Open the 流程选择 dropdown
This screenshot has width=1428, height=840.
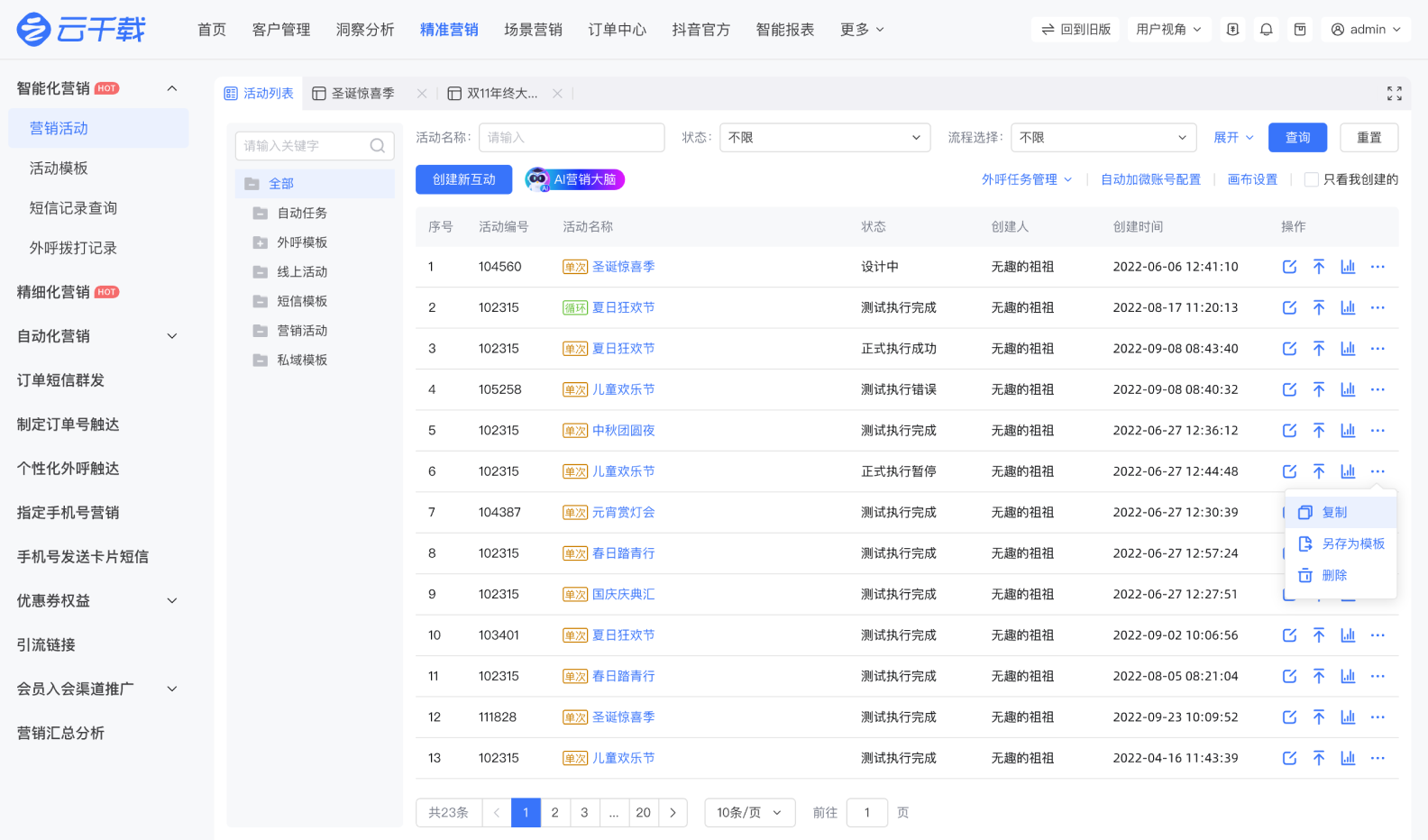(x=1103, y=138)
